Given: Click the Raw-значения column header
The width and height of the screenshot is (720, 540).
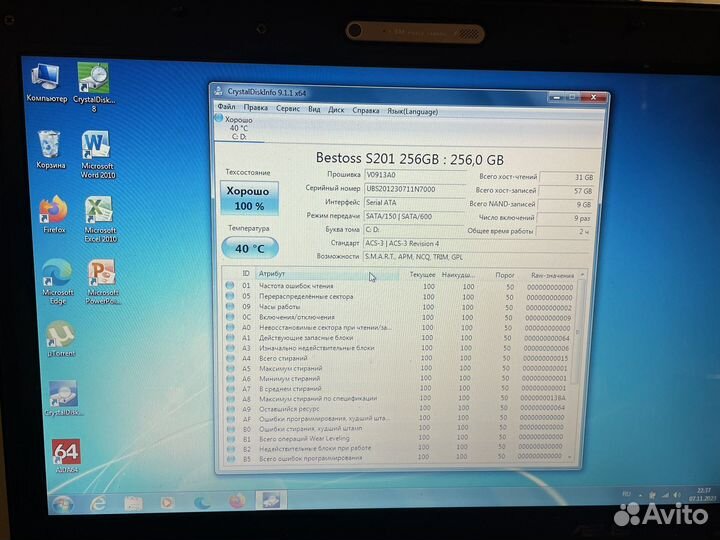Looking at the screenshot, I should 552,276.
